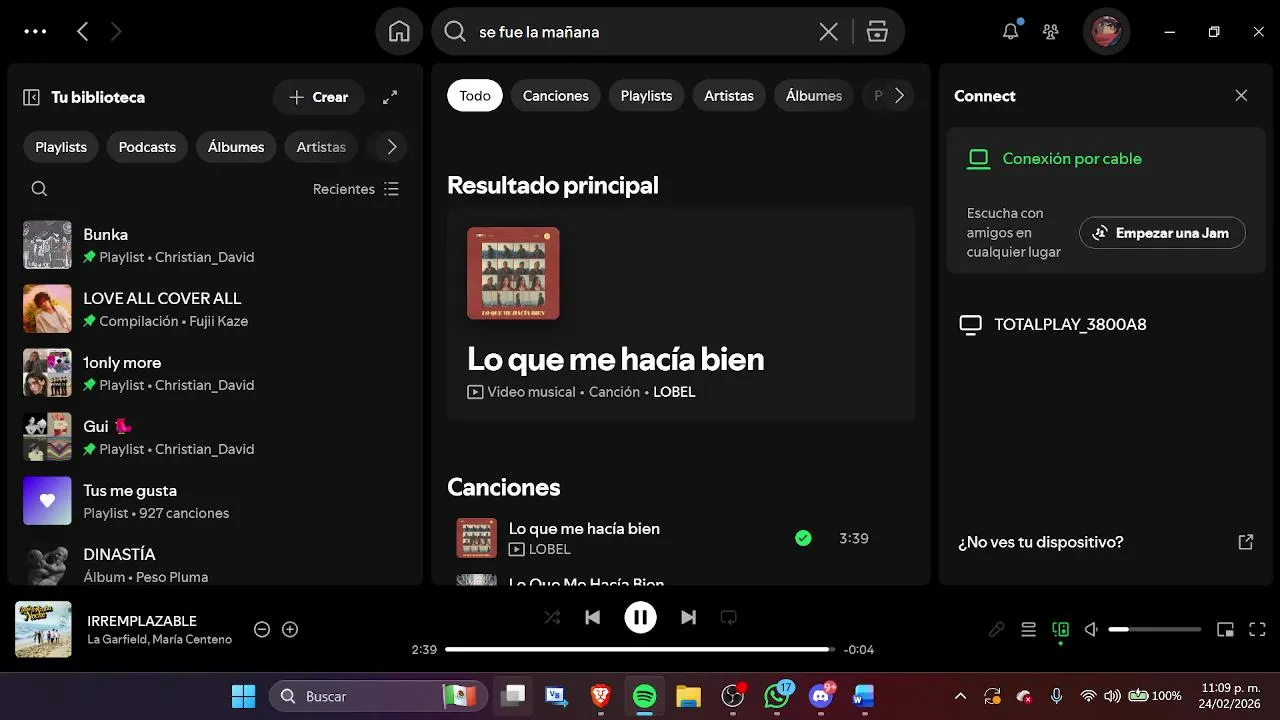Open the Crear menu button
The width and height of the screenshot is (1280, 720).
pyautogui.click(x=319, y=97)
